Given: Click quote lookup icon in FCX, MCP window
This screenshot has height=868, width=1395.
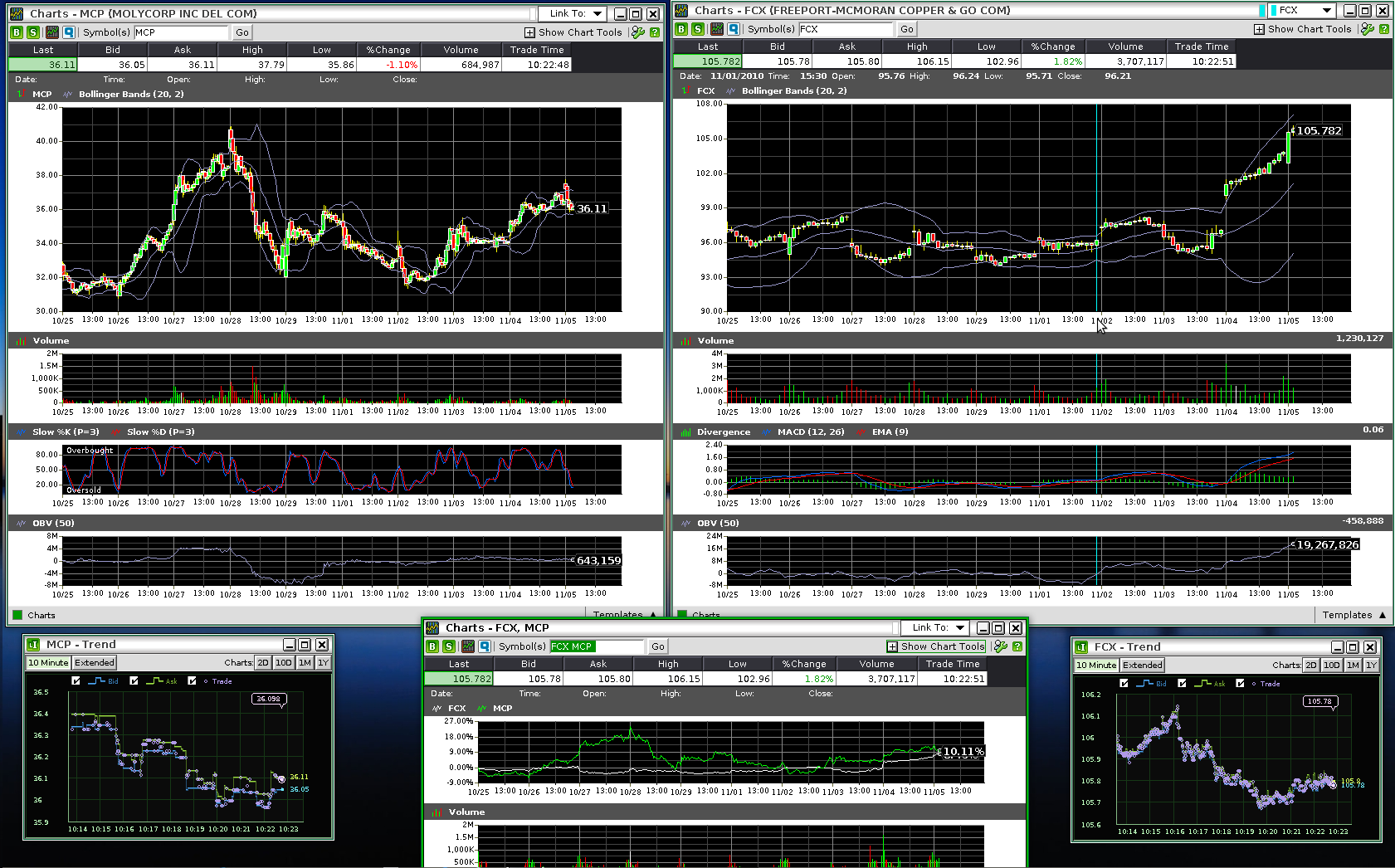Looking at the screenshot, I should click(x=485, y=646).
